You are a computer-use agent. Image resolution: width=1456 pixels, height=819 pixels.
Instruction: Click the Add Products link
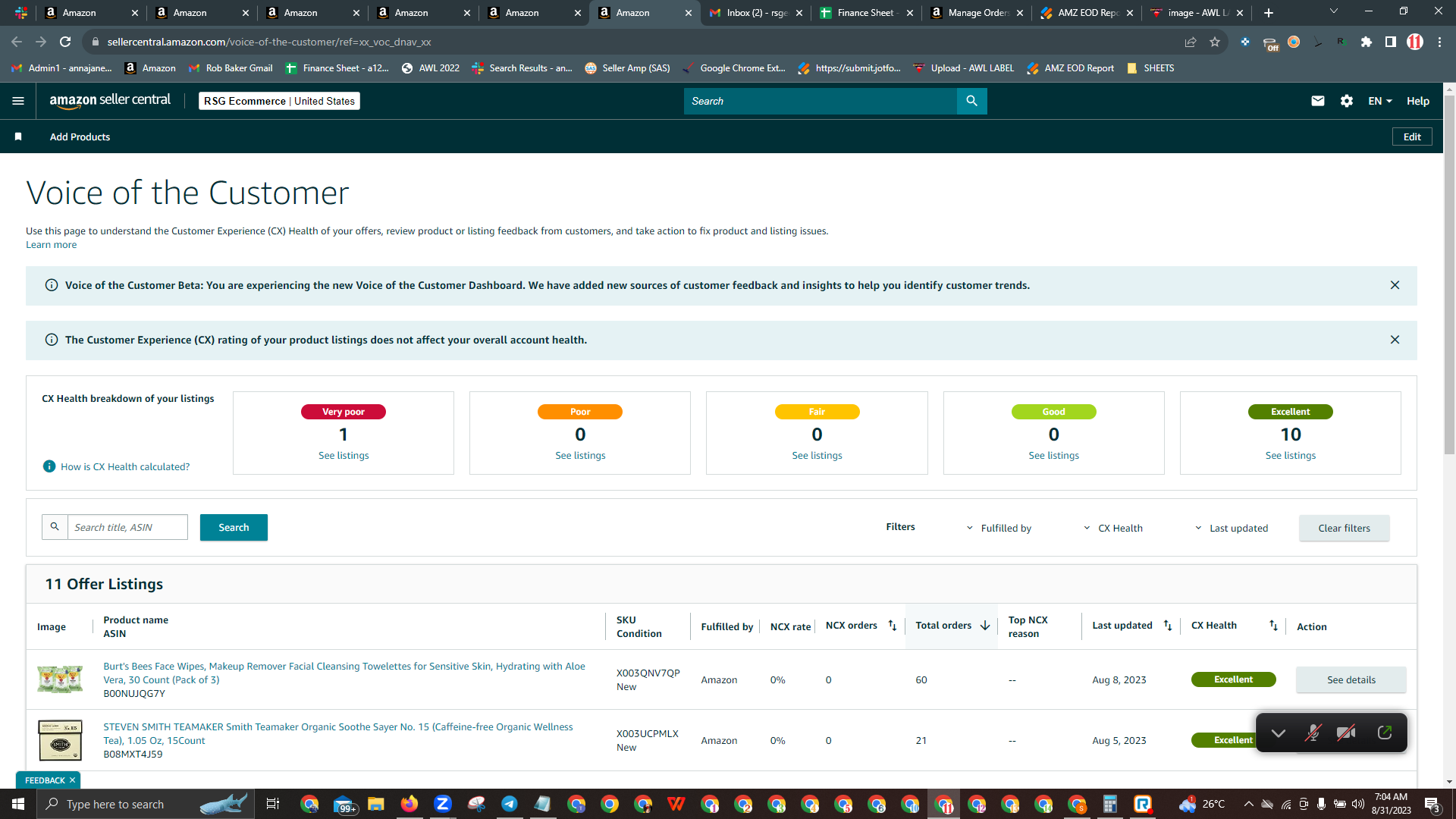click(80, 136)
